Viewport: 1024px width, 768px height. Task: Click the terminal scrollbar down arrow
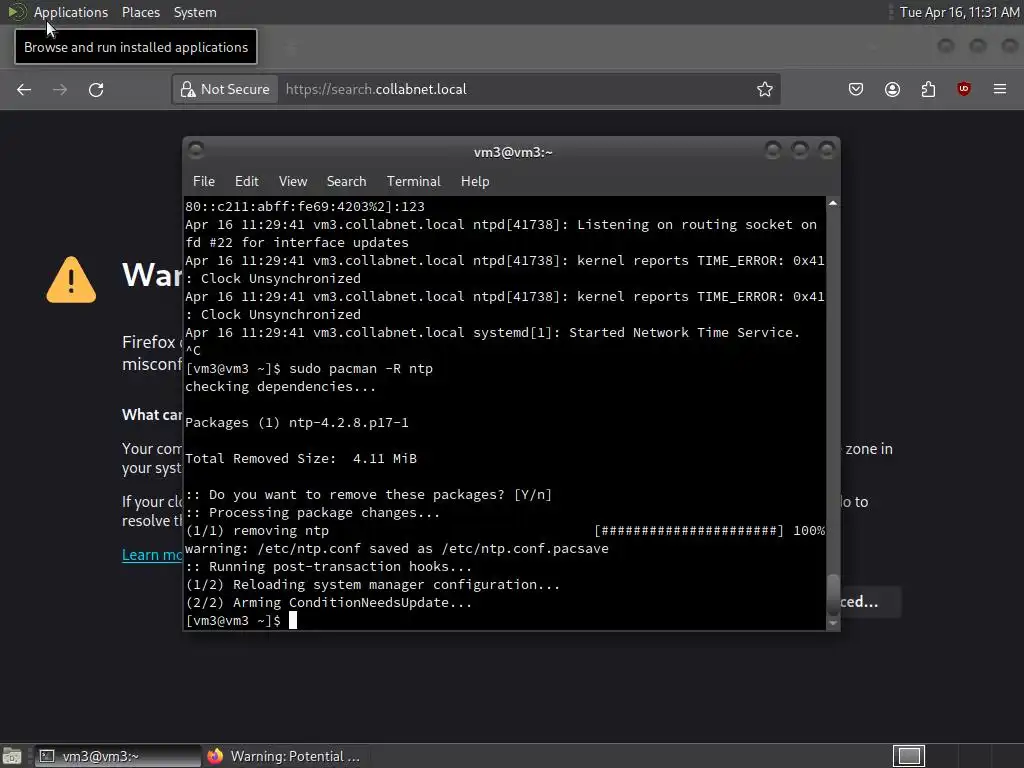833,623
